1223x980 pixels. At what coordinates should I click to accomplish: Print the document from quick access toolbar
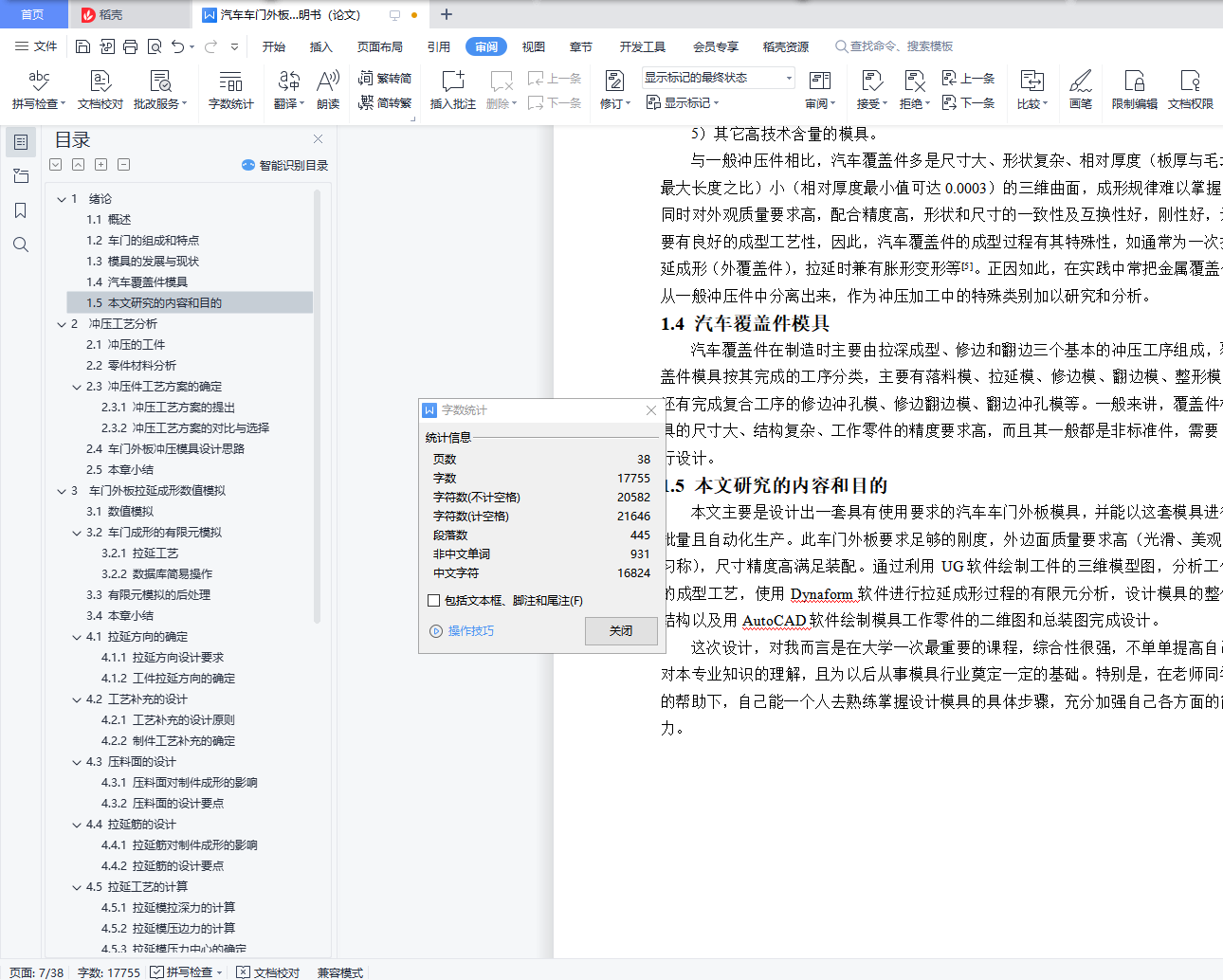click(x=131, y=46)
